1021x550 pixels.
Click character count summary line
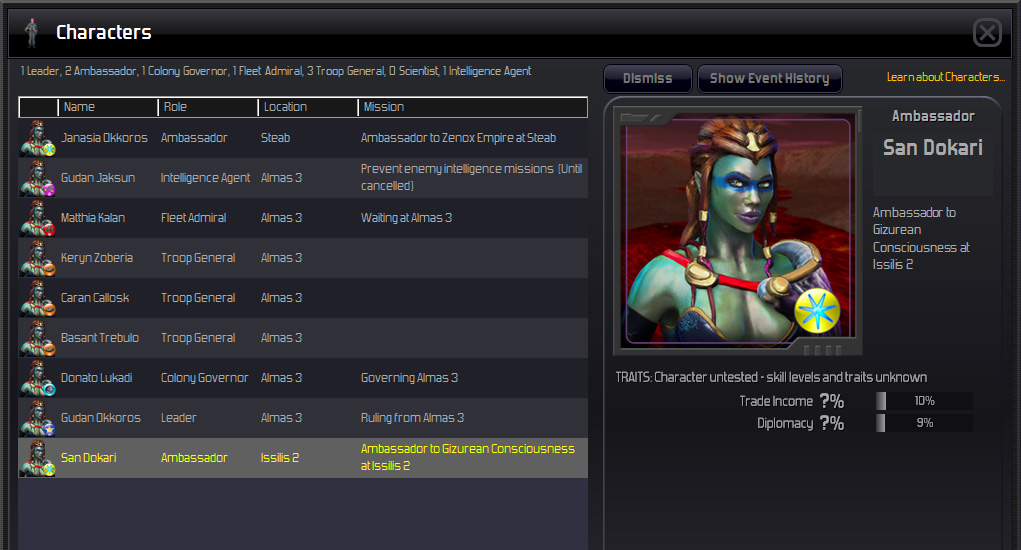(275, 72)
